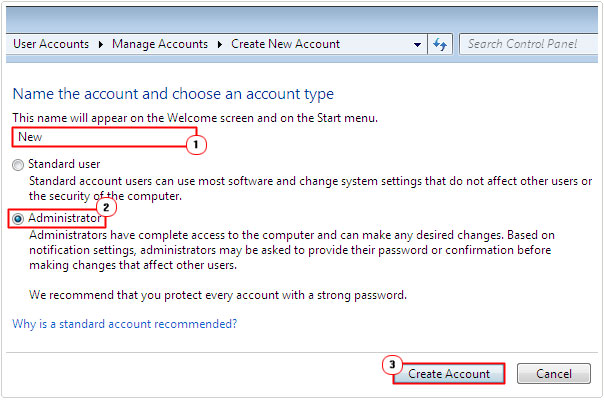The height and width of the screenshot is (400, 604).
Task: Click the numbered marker 1 circle
Action: click(x=196, y=145)
